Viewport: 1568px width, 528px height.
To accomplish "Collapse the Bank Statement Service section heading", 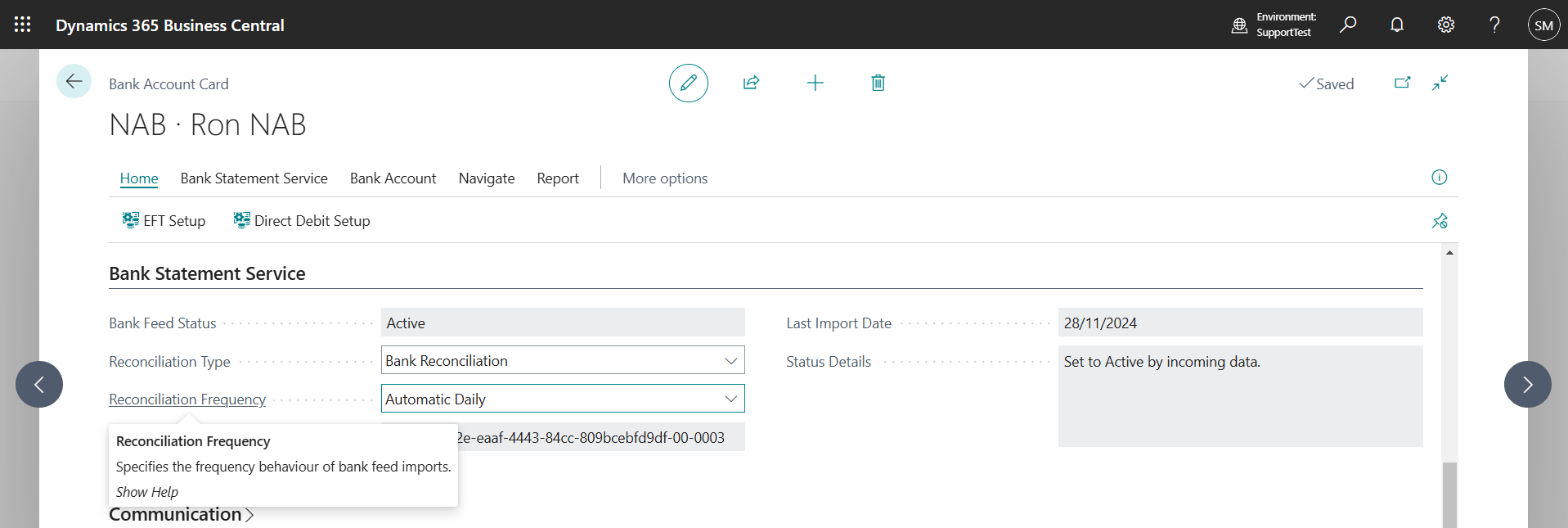I will [x=207, y=273].
